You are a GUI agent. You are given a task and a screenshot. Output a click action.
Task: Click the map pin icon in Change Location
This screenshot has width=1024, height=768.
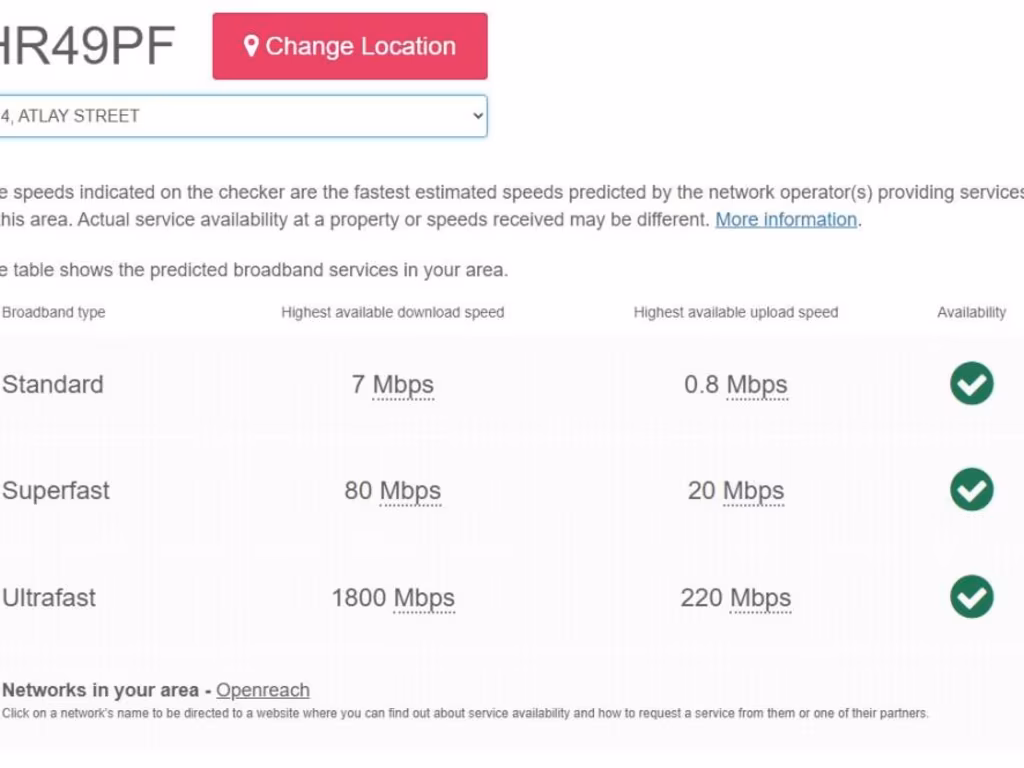point(251,46)
